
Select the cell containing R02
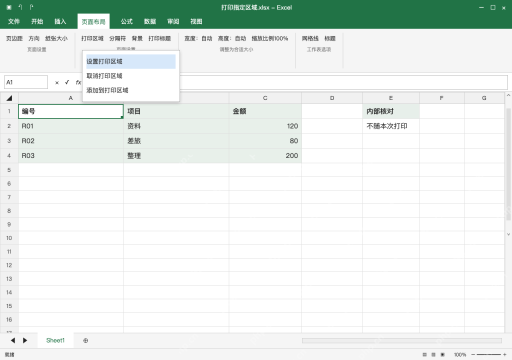click(71, 141)
